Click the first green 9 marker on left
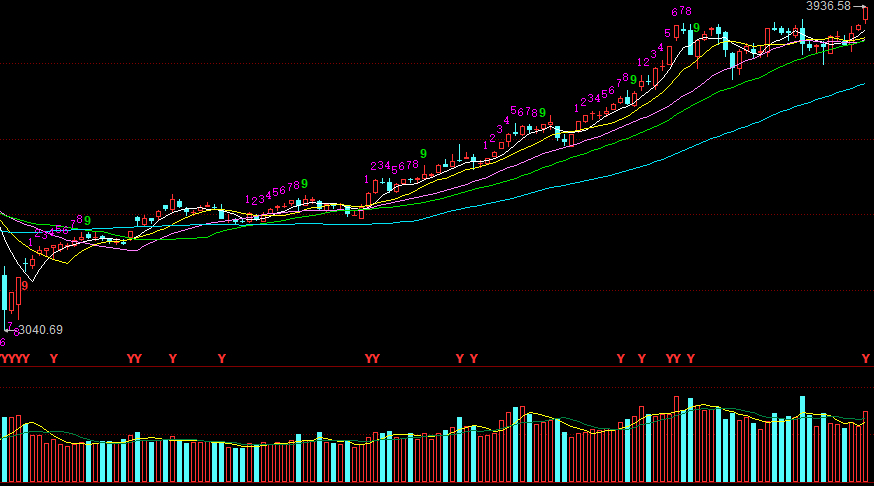Image resolution: width=874 pixels, height=486 pixels. pyautogui.click(x=87, y=220)
